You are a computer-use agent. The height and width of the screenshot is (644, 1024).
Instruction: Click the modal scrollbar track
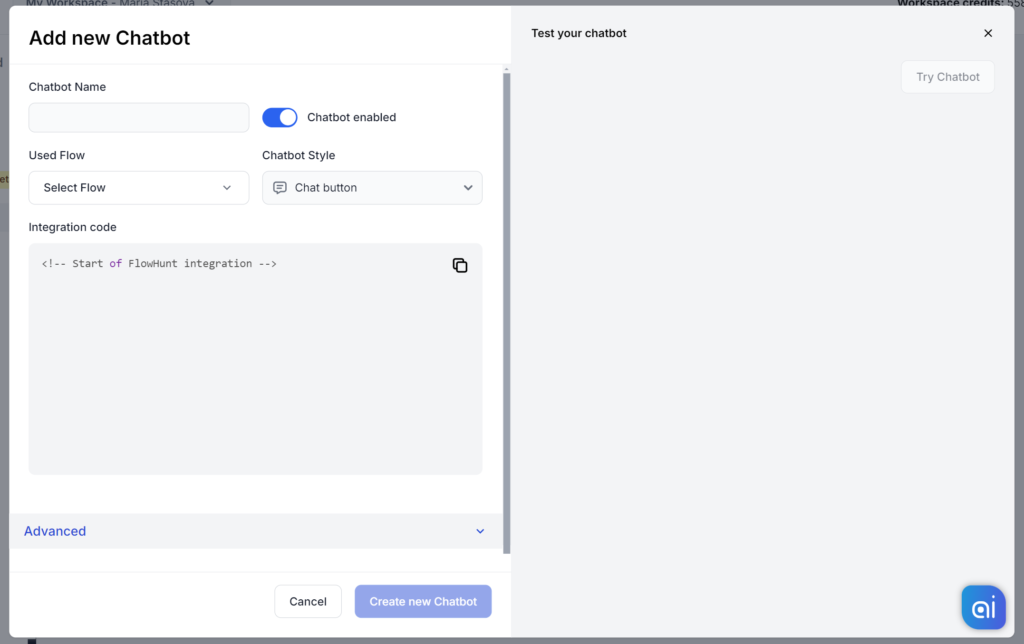coord(507,300)
